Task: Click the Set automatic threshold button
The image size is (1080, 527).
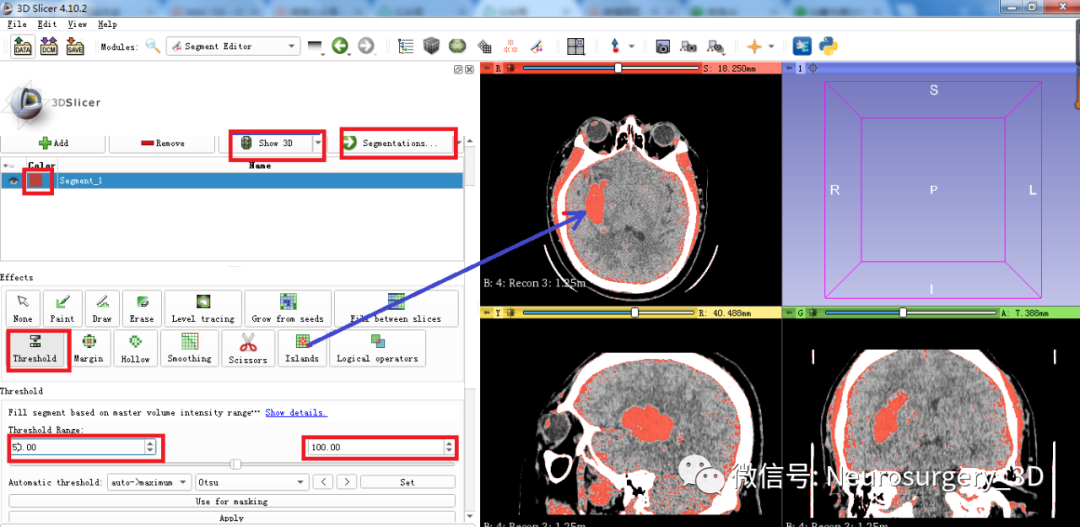Action: (407, 482)
